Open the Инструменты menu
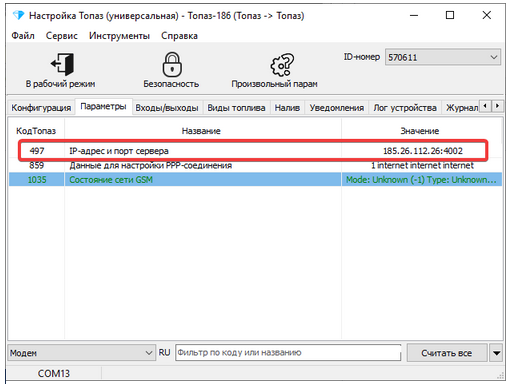This screenshot has height=384, width=509. pyautogui.click(x=119, y=36)
